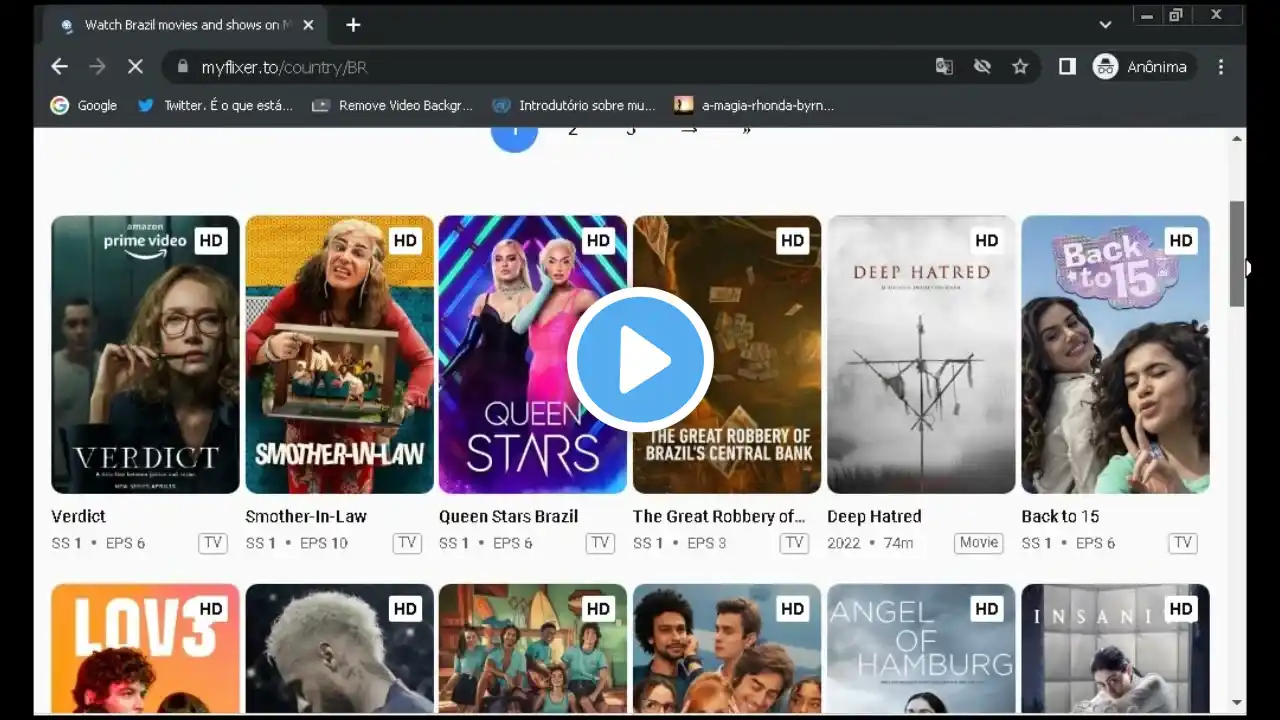This screenshot has height=720, width=1280.
Task: Minimize the Chrome window
Action: [1147, 15]
